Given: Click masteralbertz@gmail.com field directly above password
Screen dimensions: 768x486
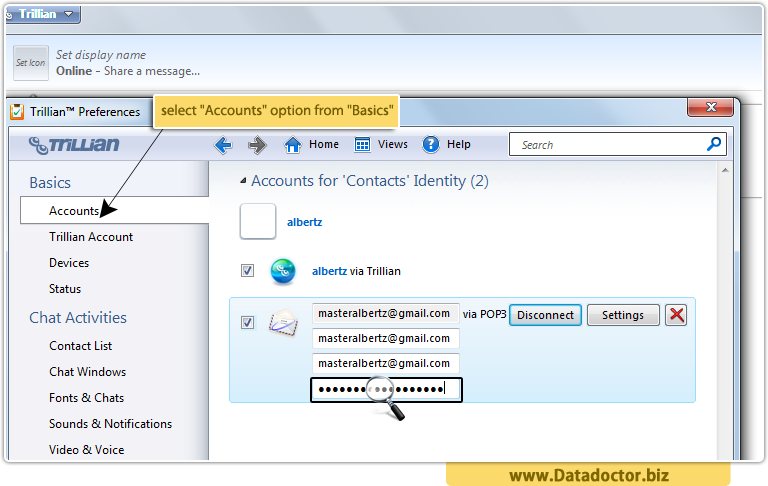Looking at the screenshot, I should 385,364.
